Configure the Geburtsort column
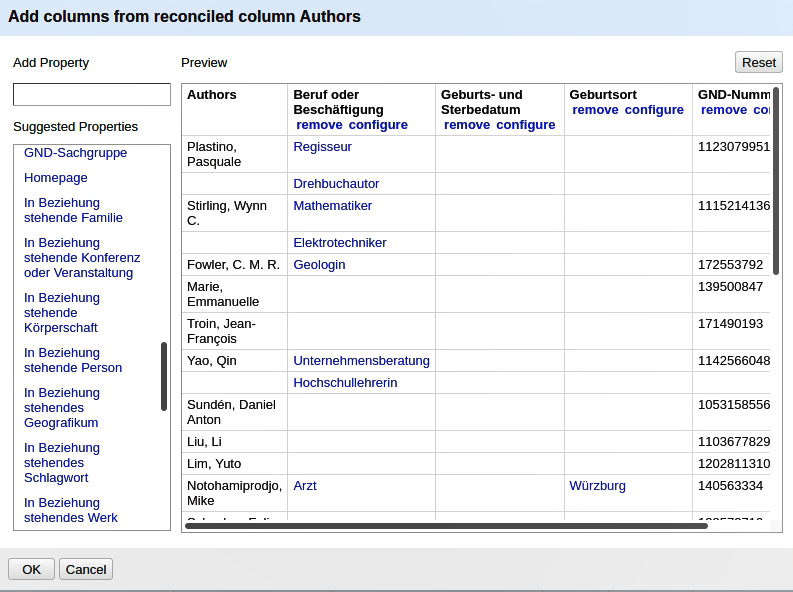The height and width of the screenshot is (592, 793). point(654,110)
